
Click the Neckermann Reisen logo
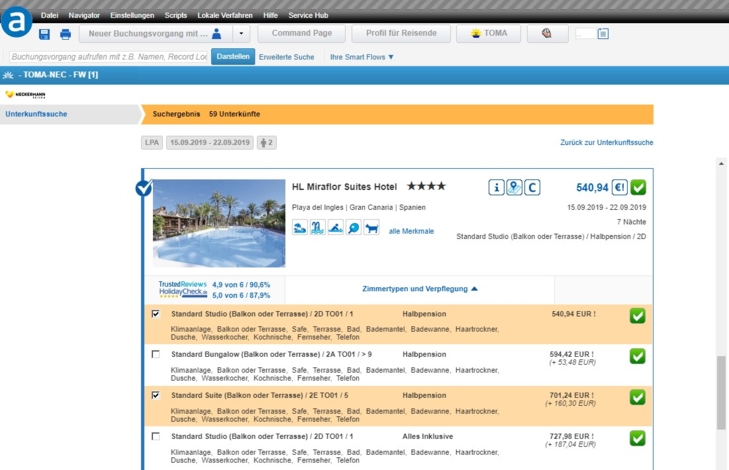coord(26,94)
